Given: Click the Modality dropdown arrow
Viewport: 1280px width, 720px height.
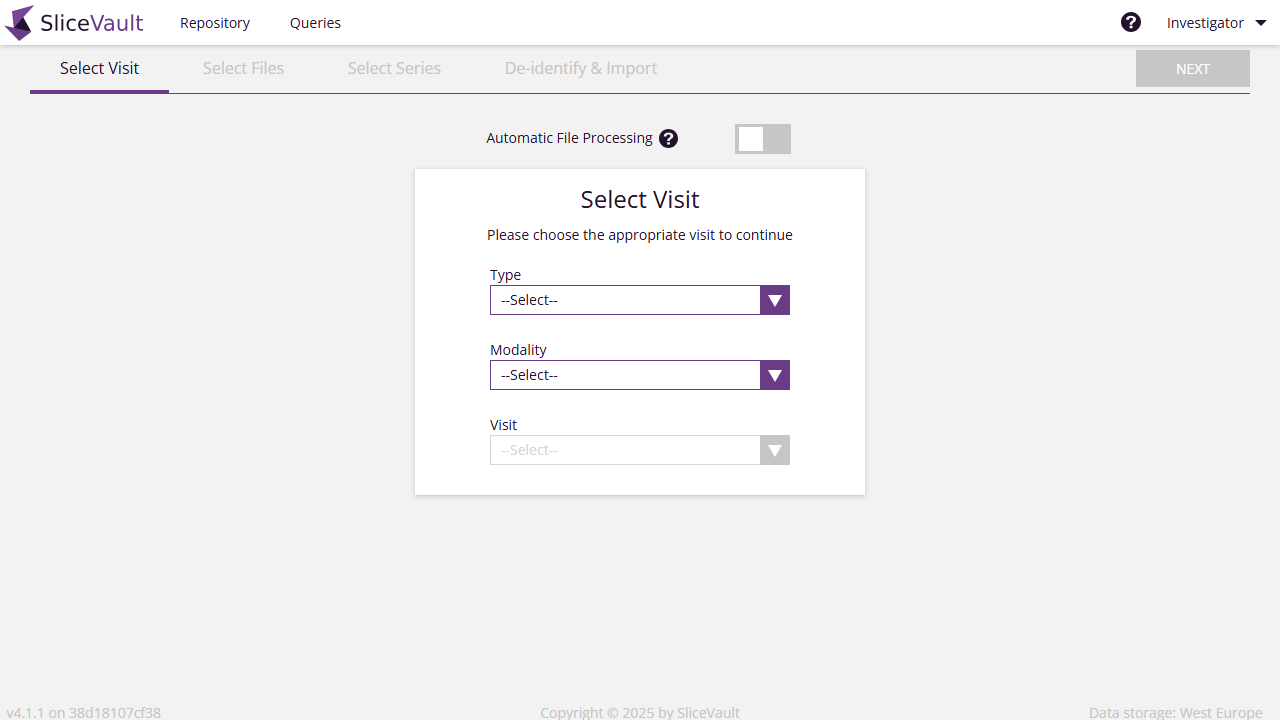Looking at the screenshot, I should 774,374.
